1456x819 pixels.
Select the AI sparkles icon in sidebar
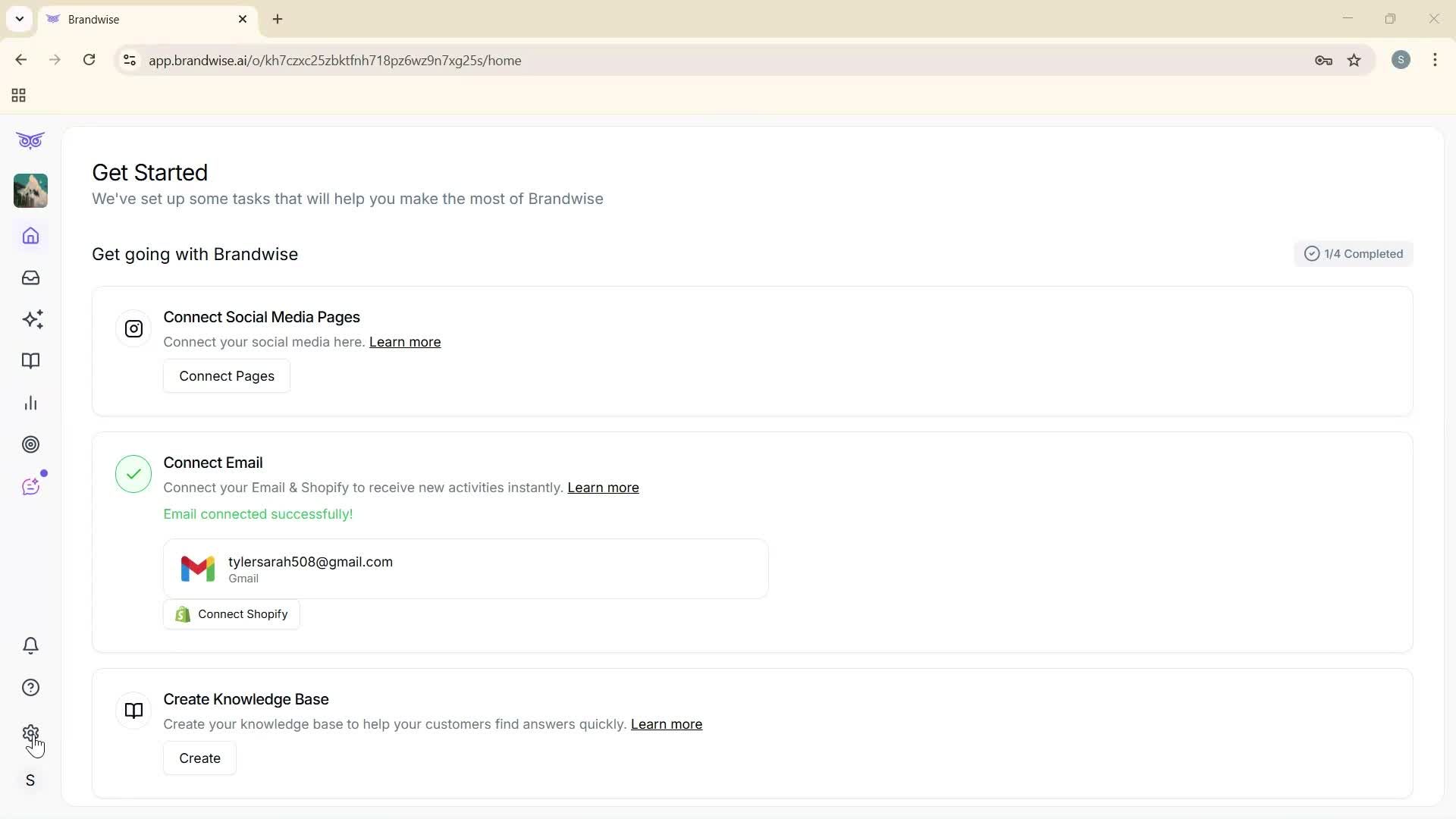point(32,319)
